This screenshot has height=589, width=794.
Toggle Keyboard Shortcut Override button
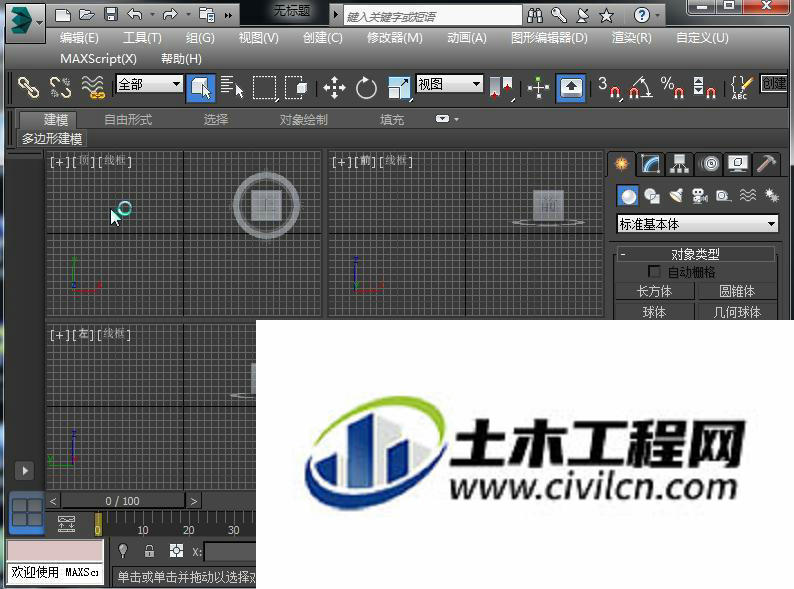click(571, 88)
